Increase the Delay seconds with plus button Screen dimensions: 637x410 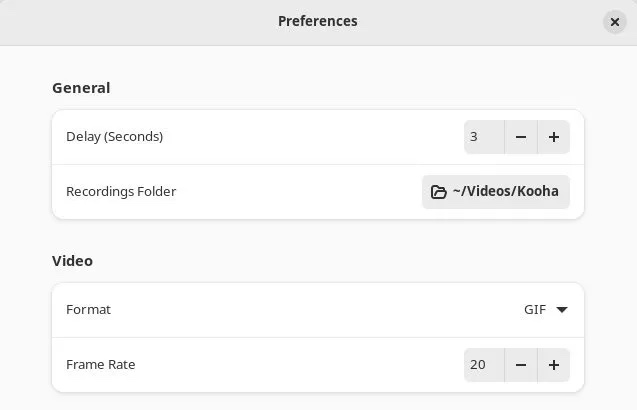pos(553,137)
